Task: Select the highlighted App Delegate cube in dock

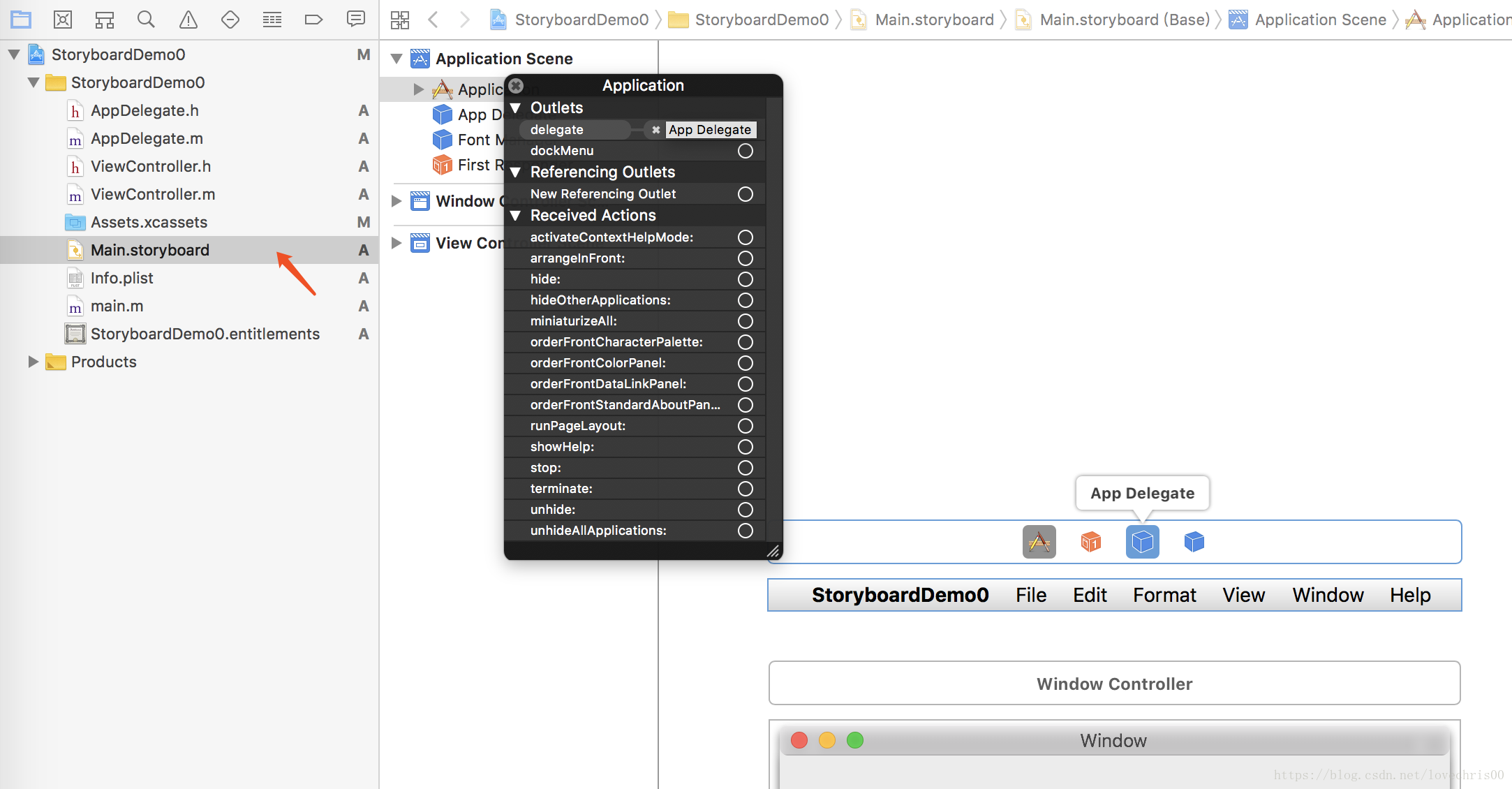Action: pos(1143,542)
